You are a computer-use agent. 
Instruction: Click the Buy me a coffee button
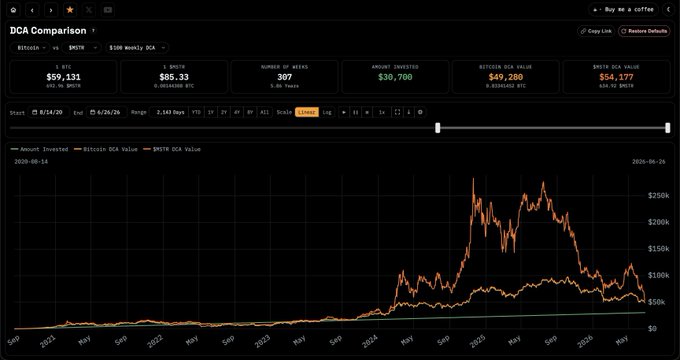coord(624,10)
